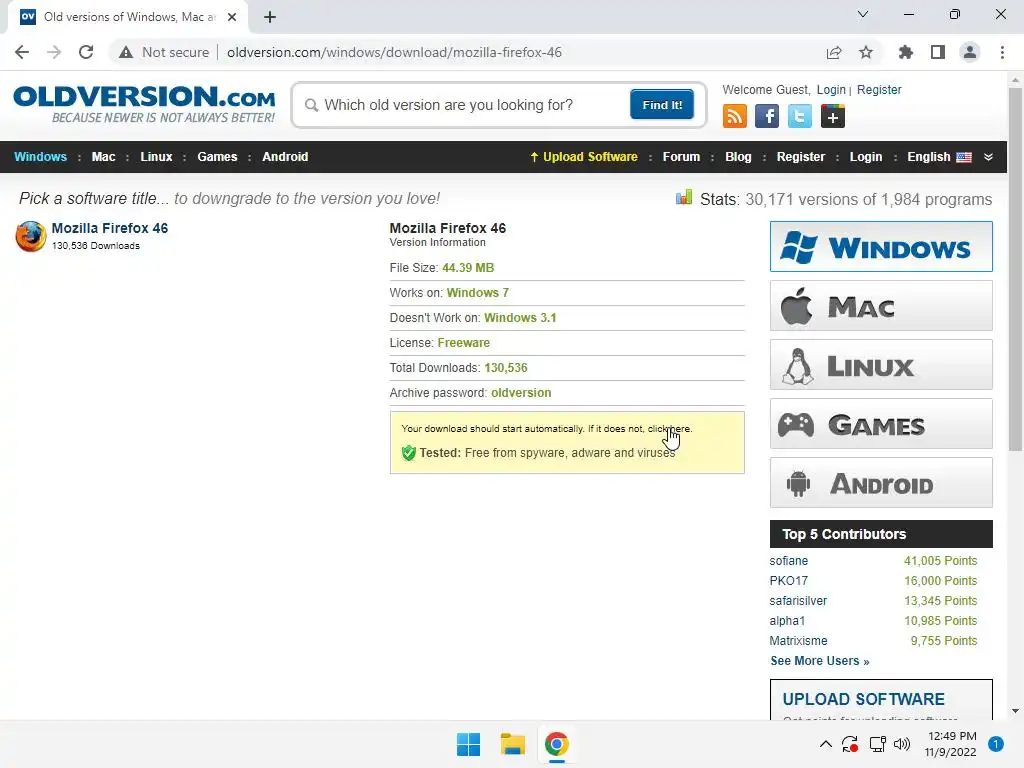Image resolution: width=1024 pixels, height=768 pixels.
Task: Click the Find It! search button
Action: coord(662,104)
